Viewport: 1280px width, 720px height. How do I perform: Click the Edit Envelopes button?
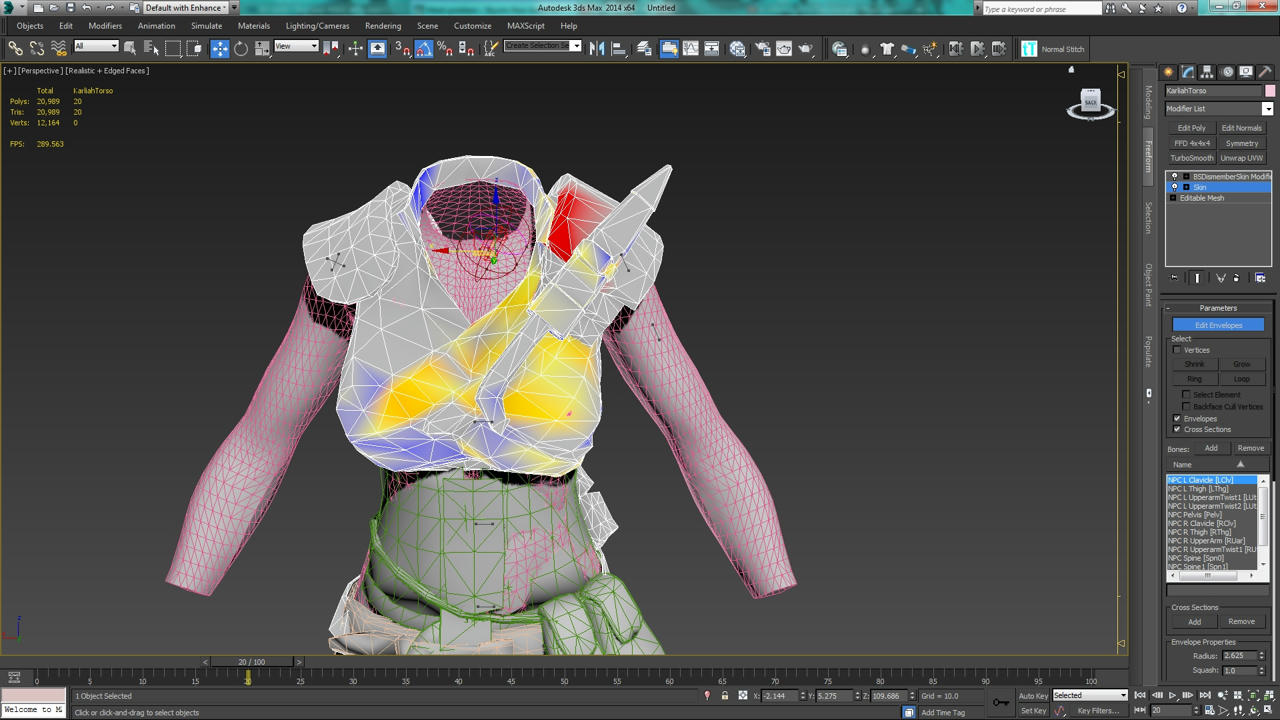point(1218,325)
